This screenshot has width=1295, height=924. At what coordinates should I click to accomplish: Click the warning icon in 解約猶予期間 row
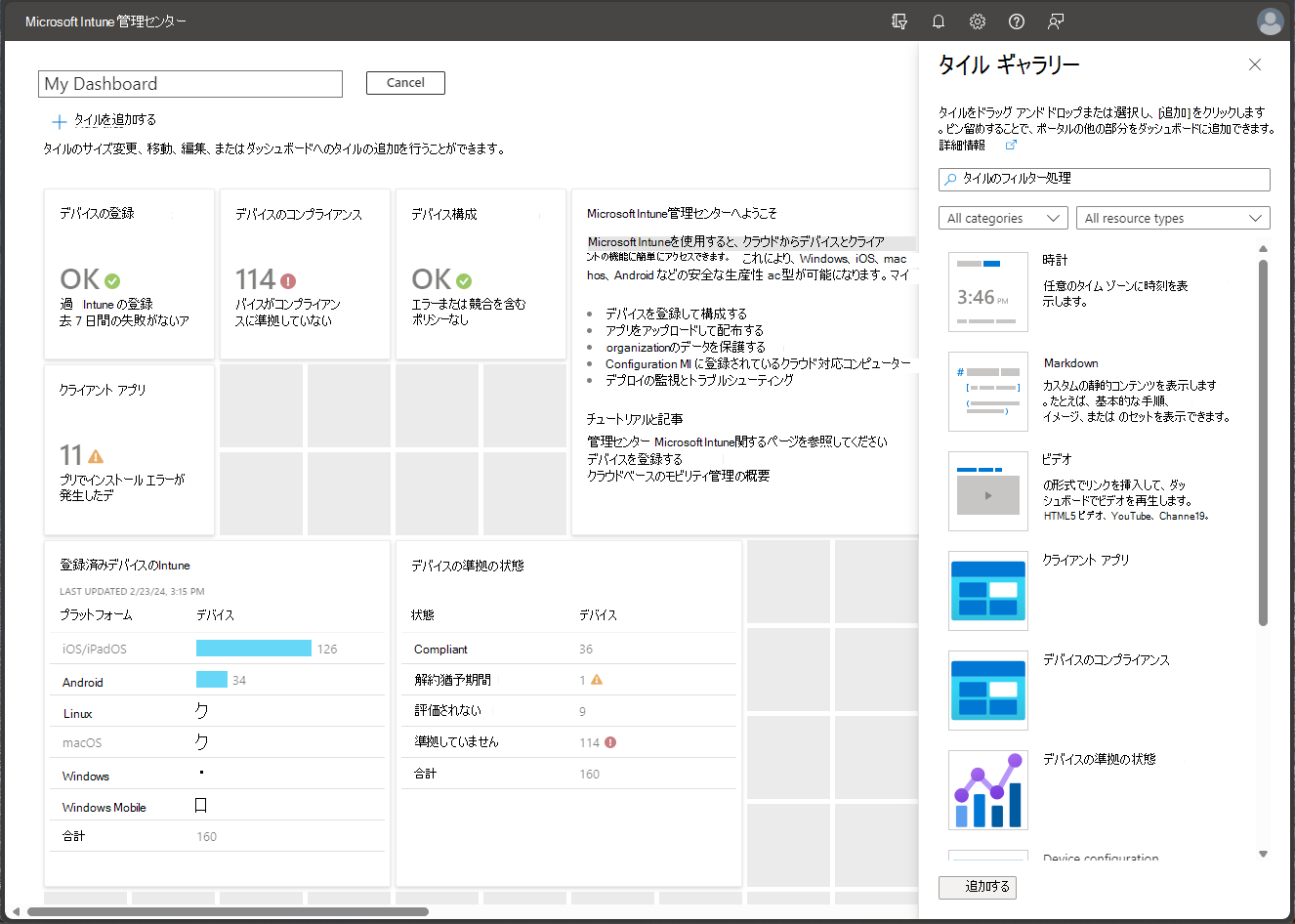click(x=597, y=680)
